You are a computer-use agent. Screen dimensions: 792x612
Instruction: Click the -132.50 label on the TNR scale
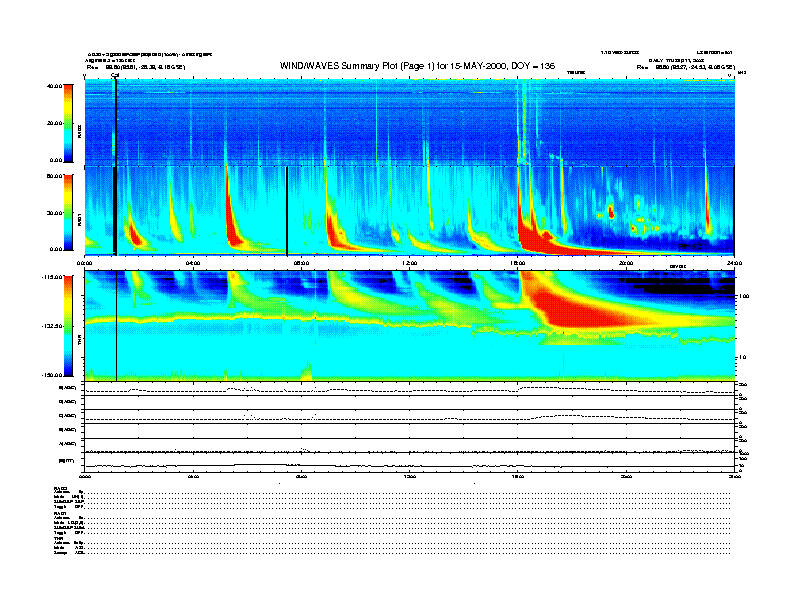[52, 326]
